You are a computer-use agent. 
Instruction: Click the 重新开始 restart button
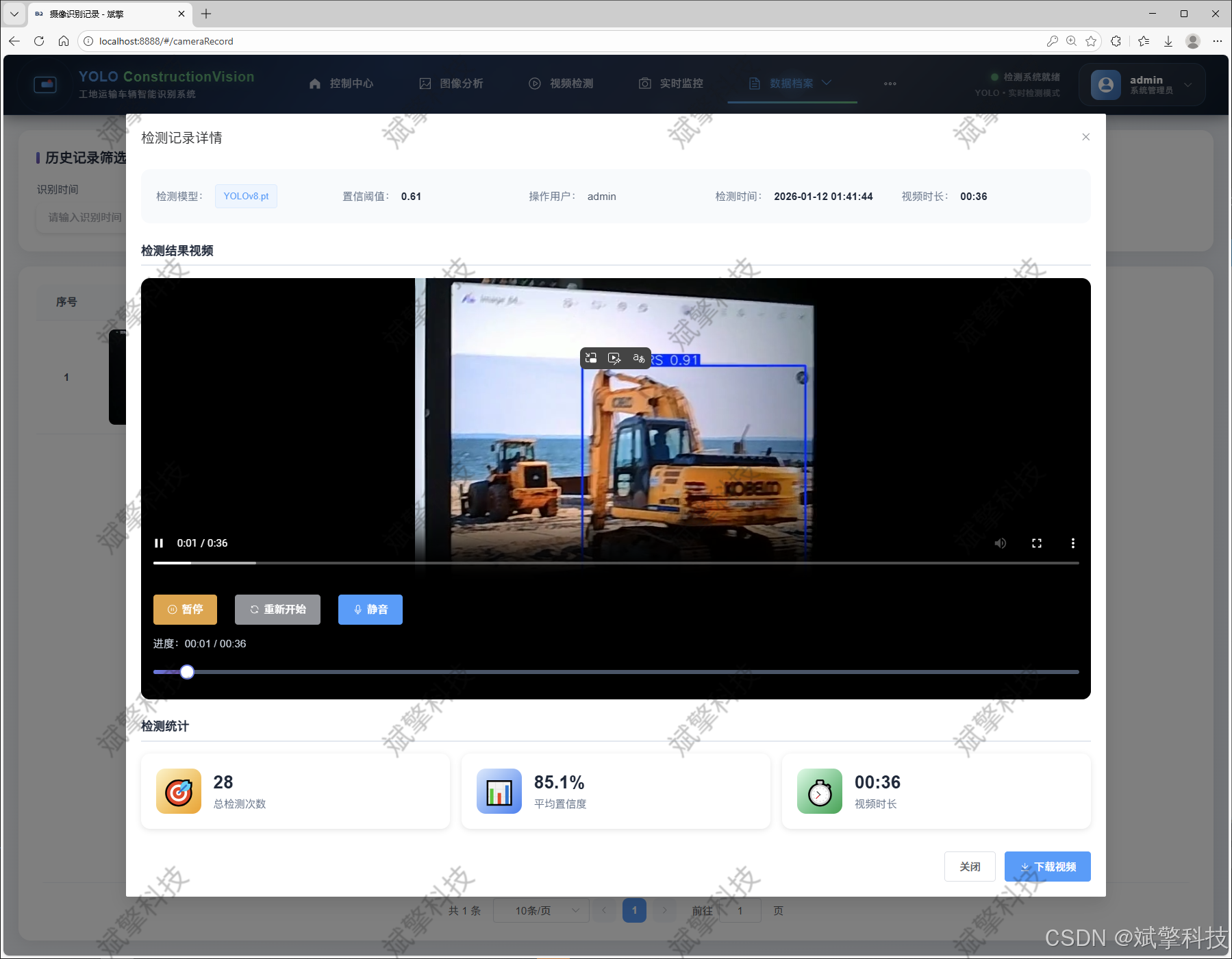click(x=277, y=610)
